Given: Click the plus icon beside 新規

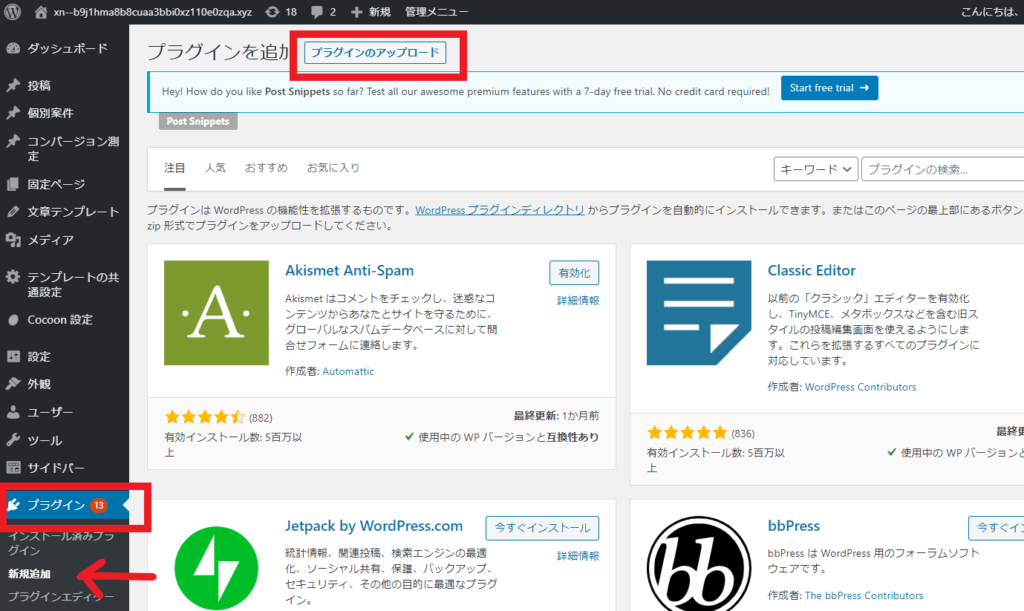Looking at the screenshot, I should [x=357, y=12].
